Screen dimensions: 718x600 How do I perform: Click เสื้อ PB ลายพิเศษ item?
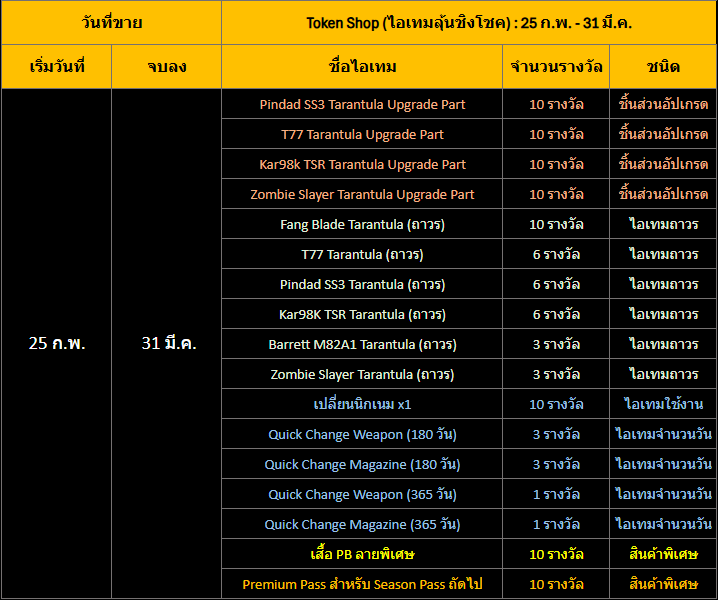tap(362, 554)
